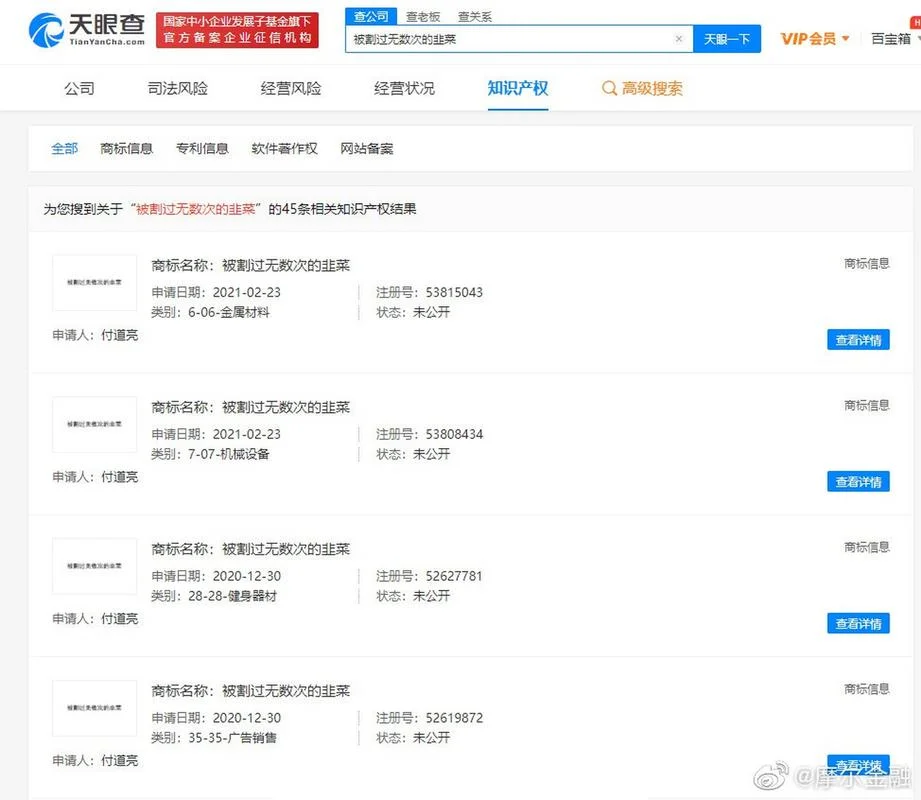The width and height of the screenshot is (921, 800).
Task: Click 查看详情 for the 7-07-机械设备 trademark
Action: [x=858, y=482]
